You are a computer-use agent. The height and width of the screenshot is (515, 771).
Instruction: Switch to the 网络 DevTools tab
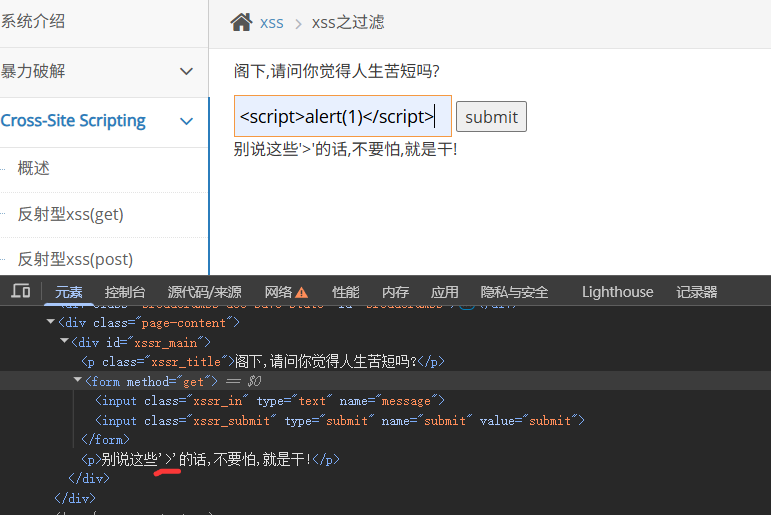click(x=278, y=292)
